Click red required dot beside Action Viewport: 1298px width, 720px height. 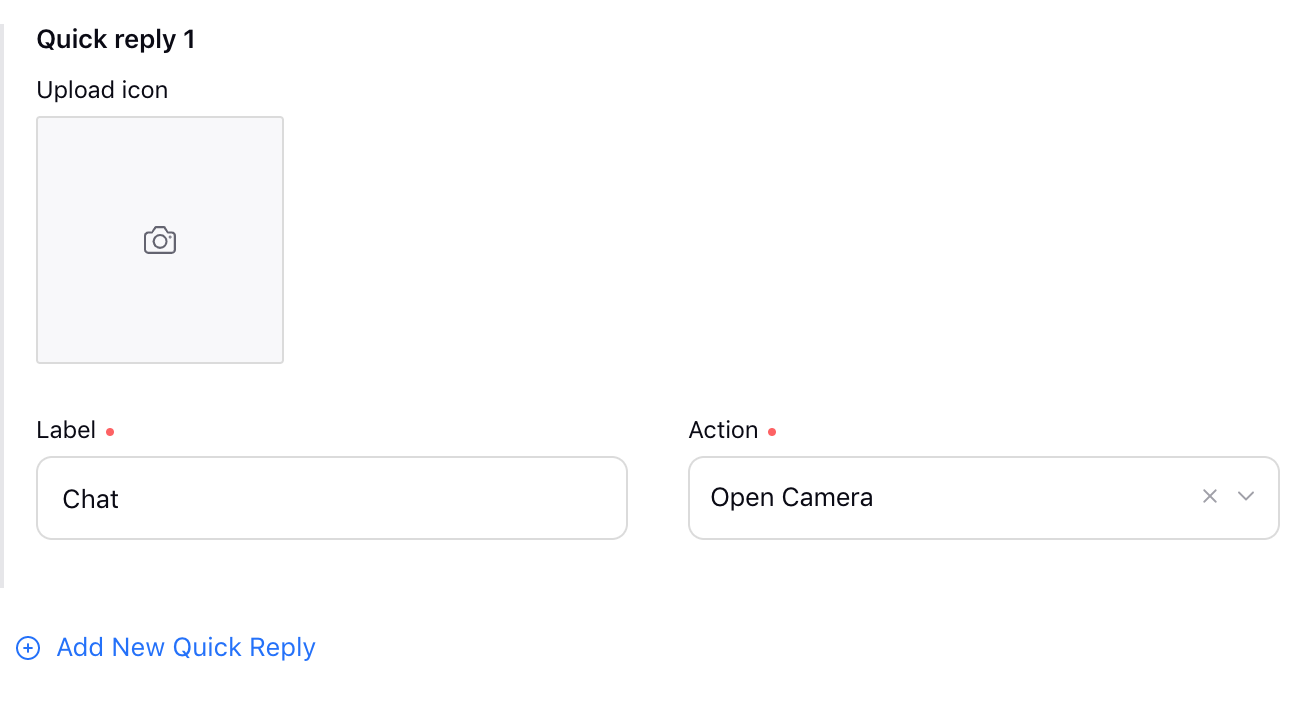point(772,432)
